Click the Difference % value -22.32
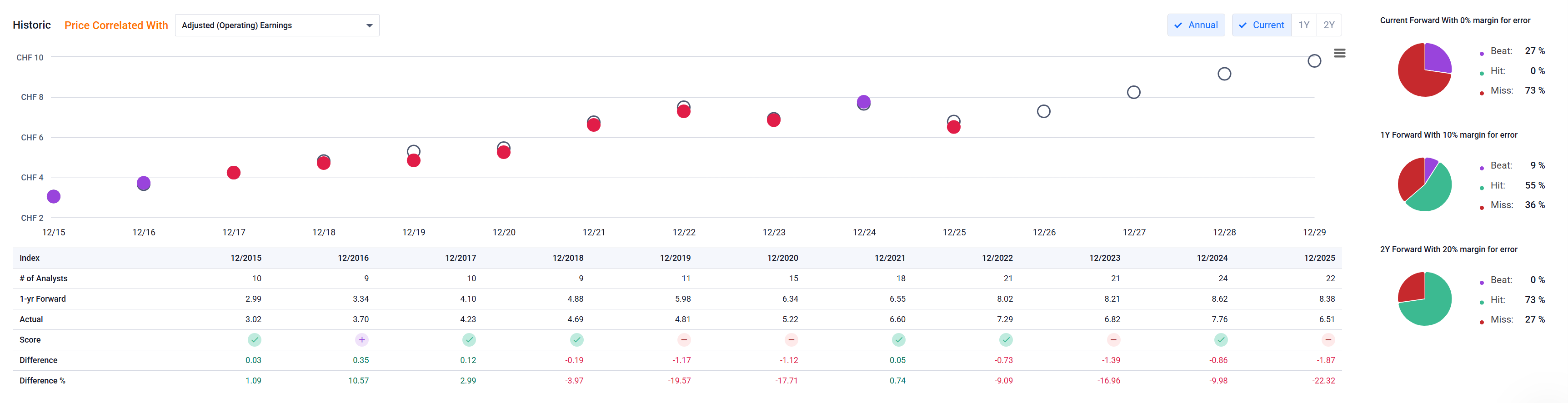 click(x=1323, y=380)
